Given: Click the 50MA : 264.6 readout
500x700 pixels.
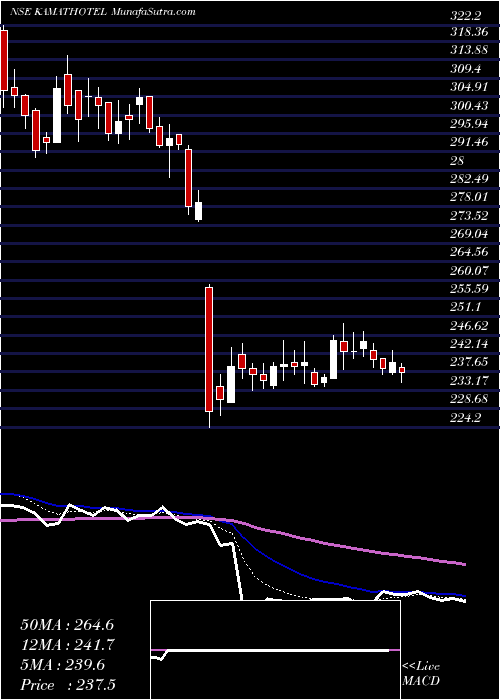Looking at the screenshot, I should 67,625.
